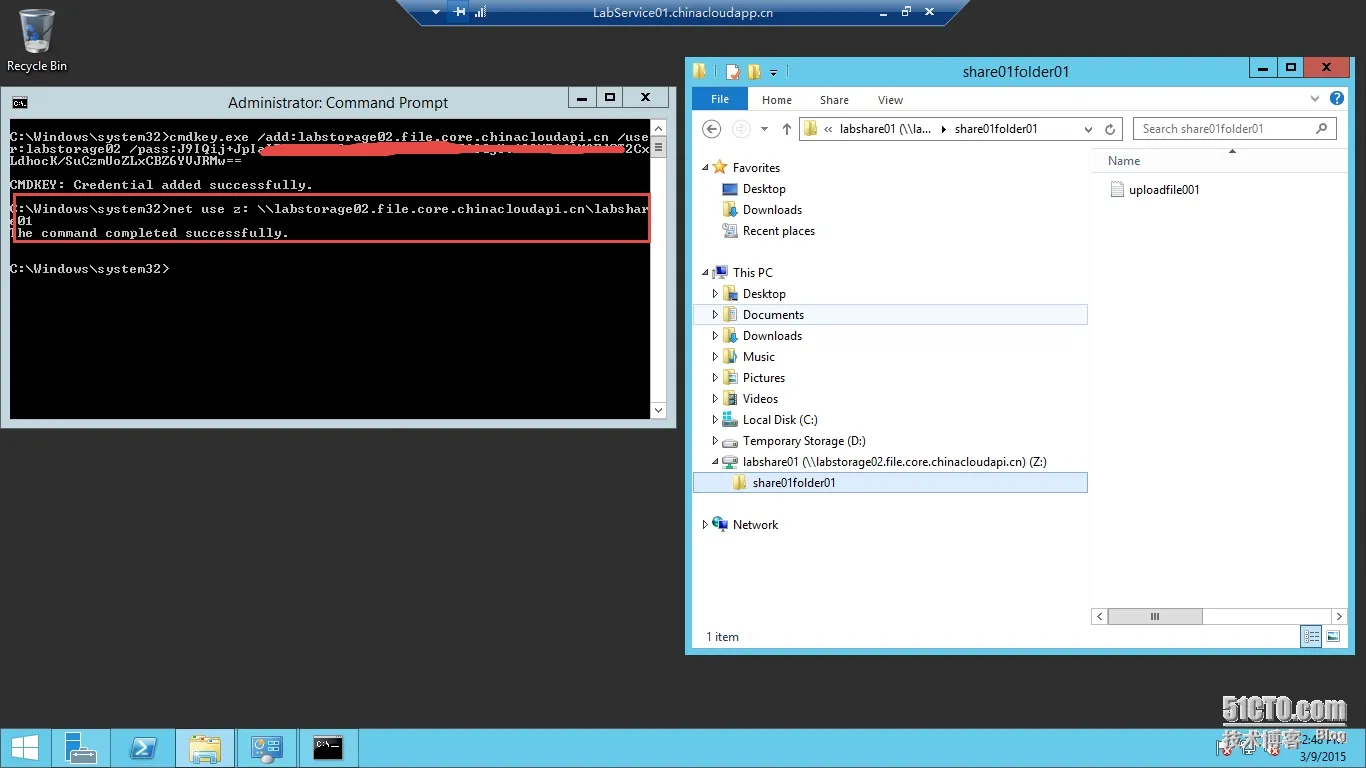Expand Documents tree node arrow

[715, 315]
